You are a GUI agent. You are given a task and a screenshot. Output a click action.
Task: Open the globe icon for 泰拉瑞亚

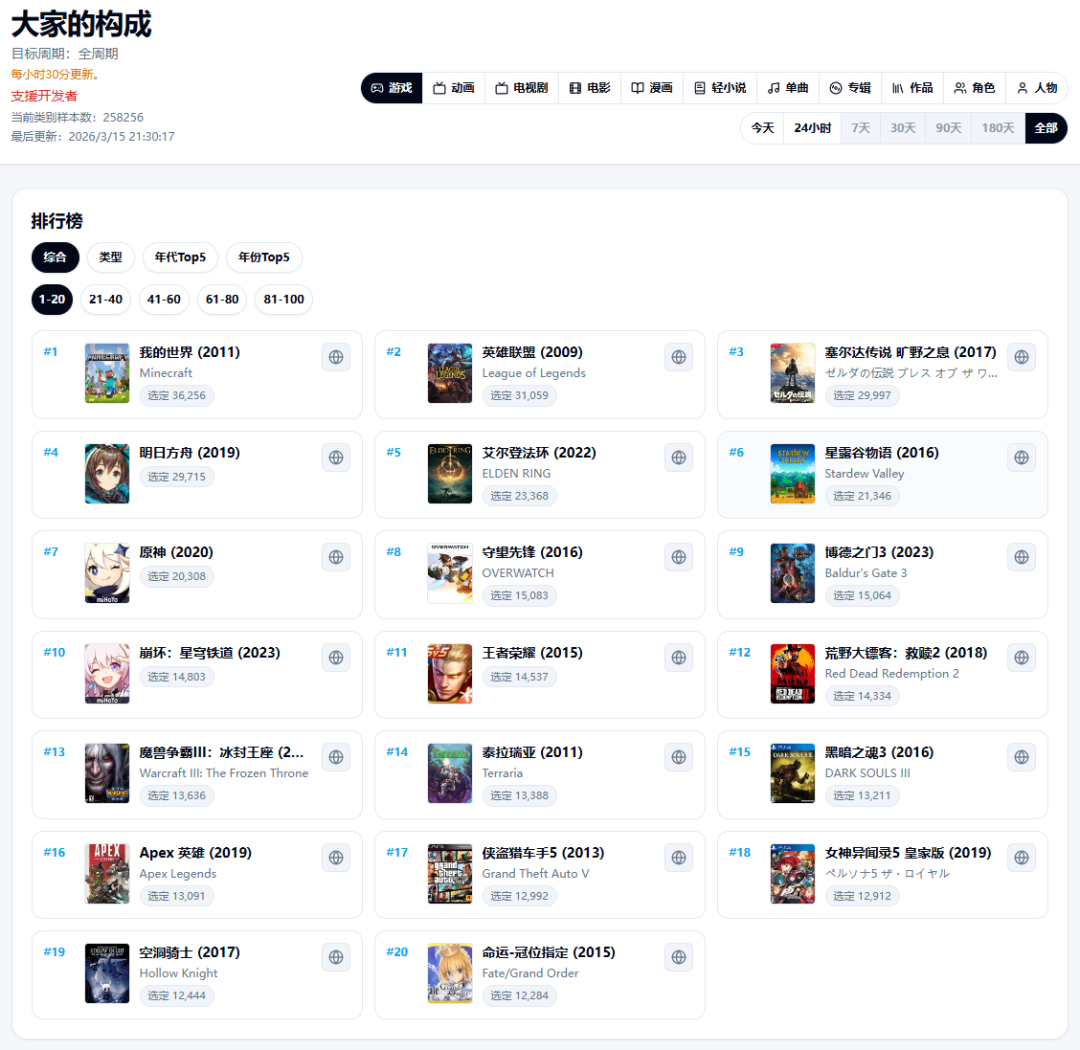click(x=679, y=757)
